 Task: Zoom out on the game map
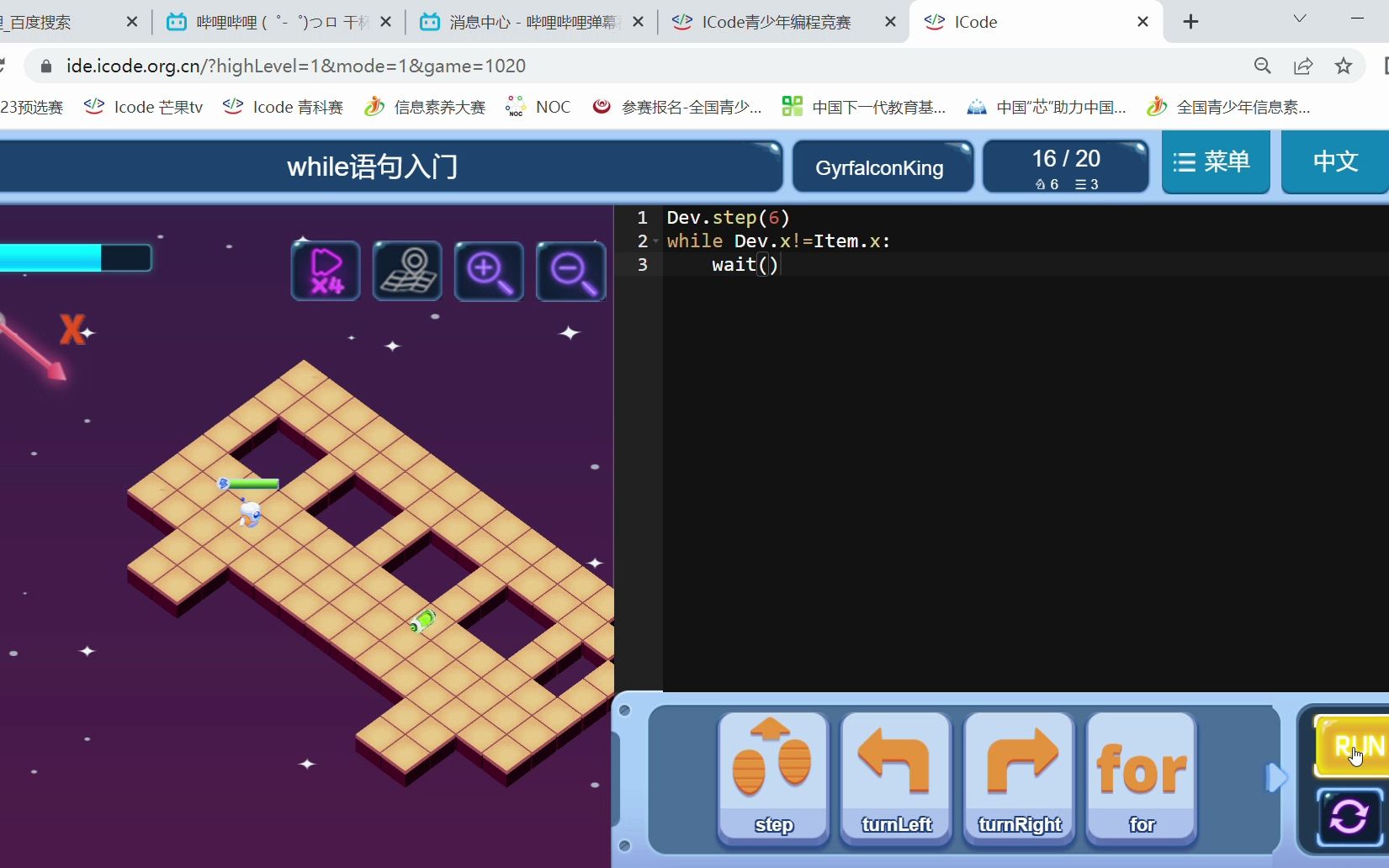pyautogui.click(x=570, y=271)
